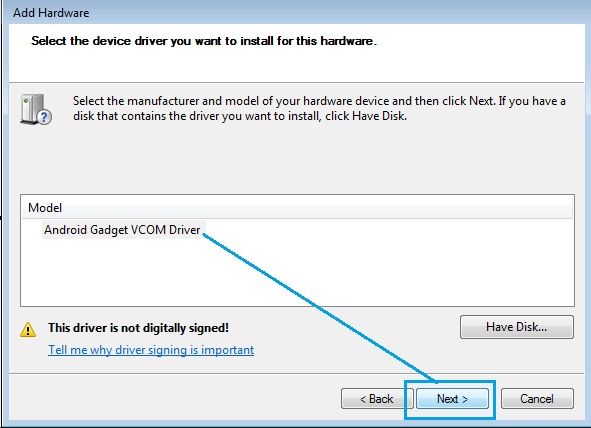Open the Have Disk... dialog
This screenshot has height=428, width=591.
[517, 327]
